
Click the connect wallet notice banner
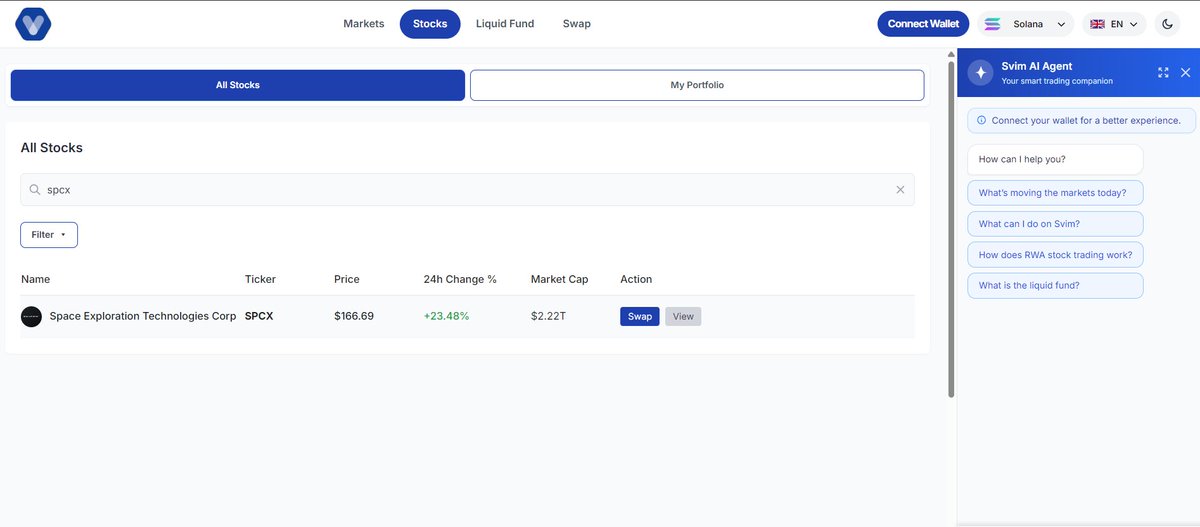pos(1081,120)
